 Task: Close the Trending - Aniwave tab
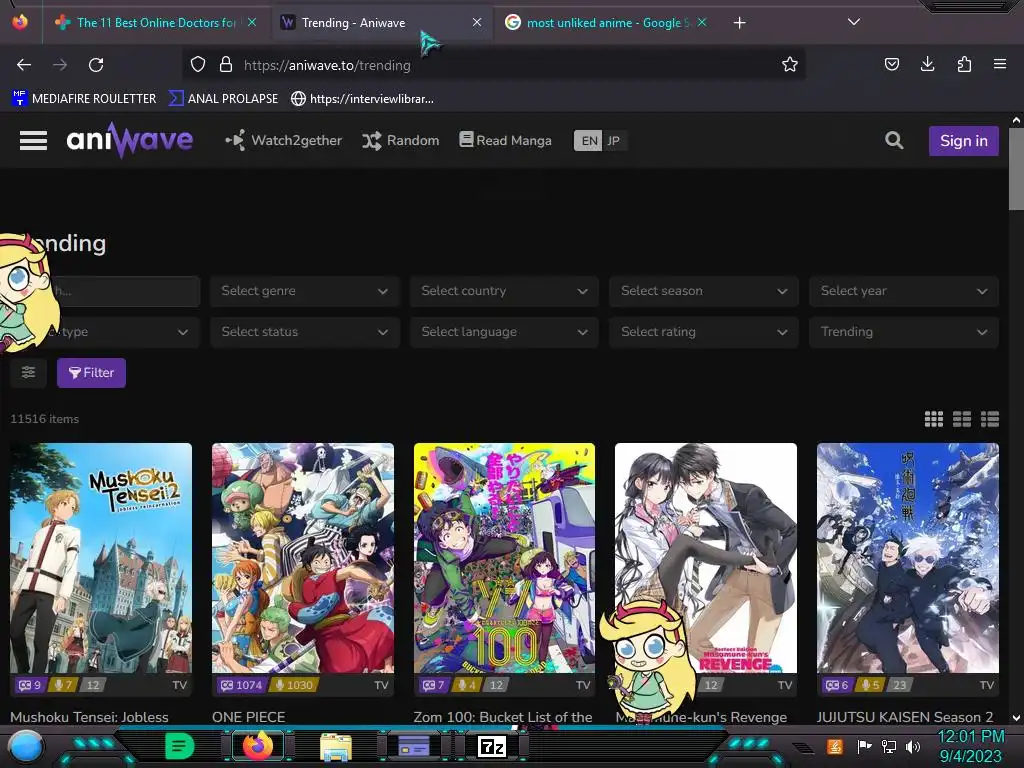[x=477, y=22]
